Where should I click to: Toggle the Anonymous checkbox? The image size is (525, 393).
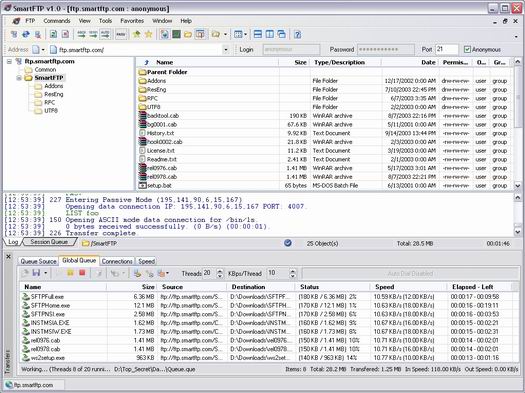(x=467, y=50)
